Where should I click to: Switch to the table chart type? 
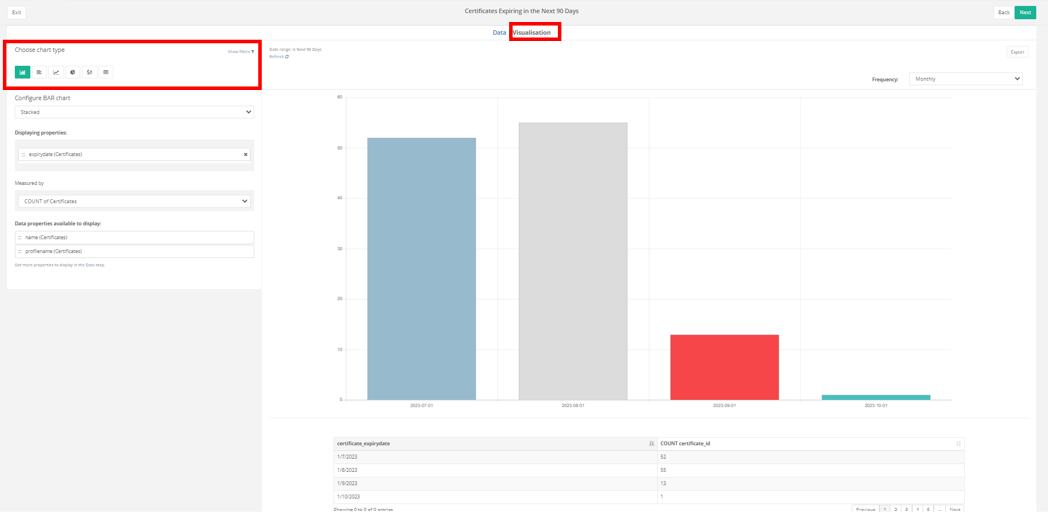(x=106, y=72)
